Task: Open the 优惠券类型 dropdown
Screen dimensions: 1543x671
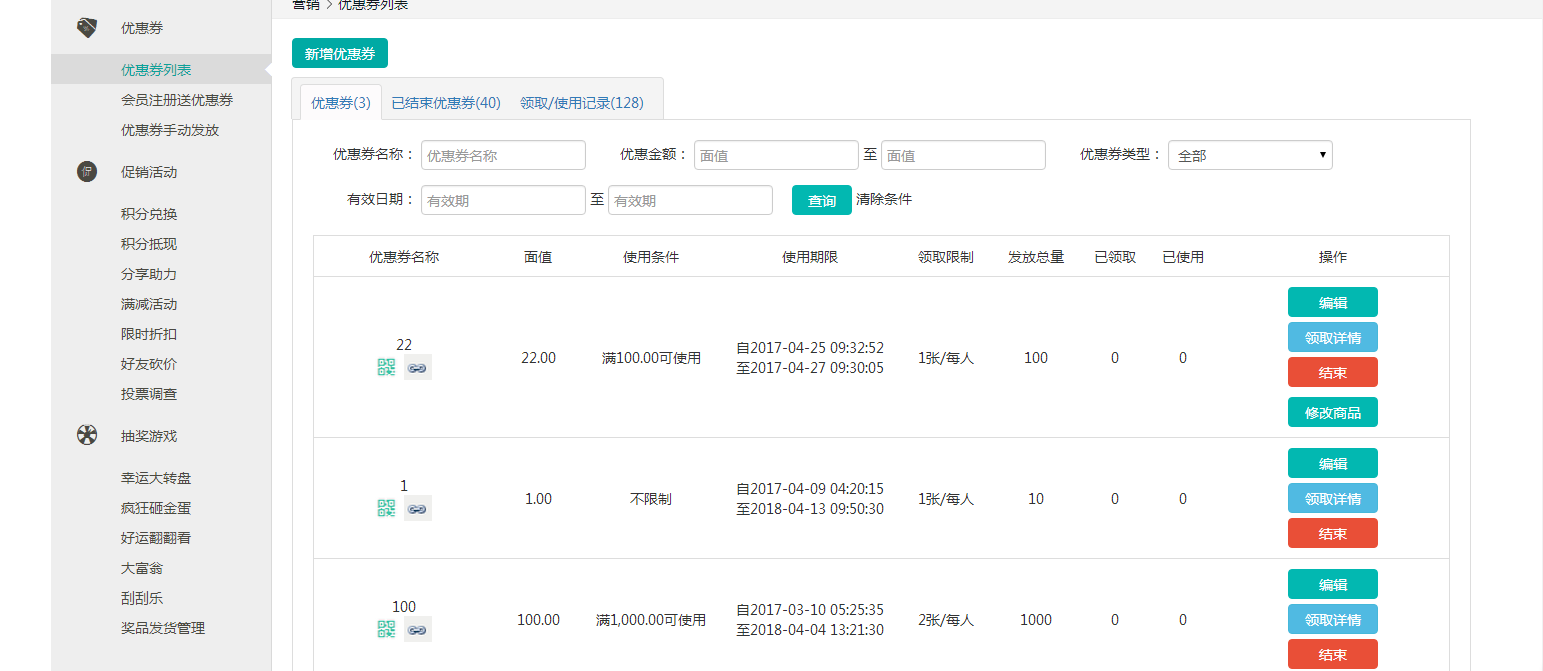Action: 1249,155
